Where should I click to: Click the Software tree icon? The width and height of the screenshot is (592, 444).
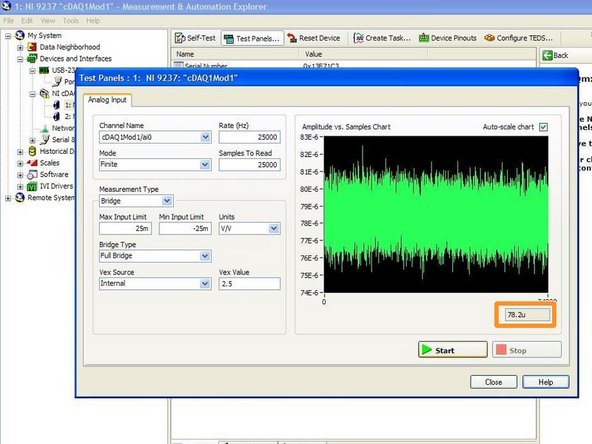pyautogui.click(x=32, y=175)
